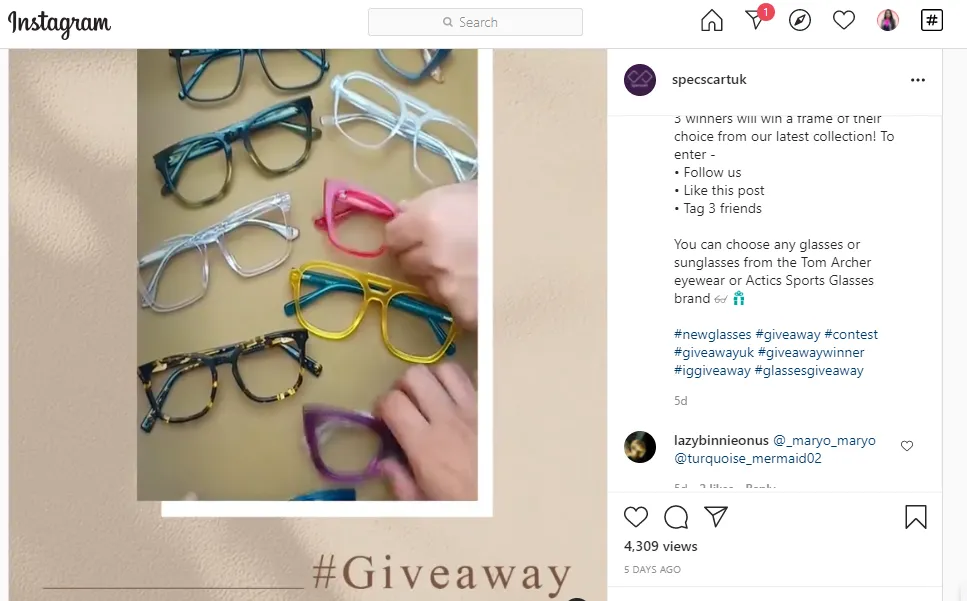Like the comment by lazybinnieonus

point(907,446)
